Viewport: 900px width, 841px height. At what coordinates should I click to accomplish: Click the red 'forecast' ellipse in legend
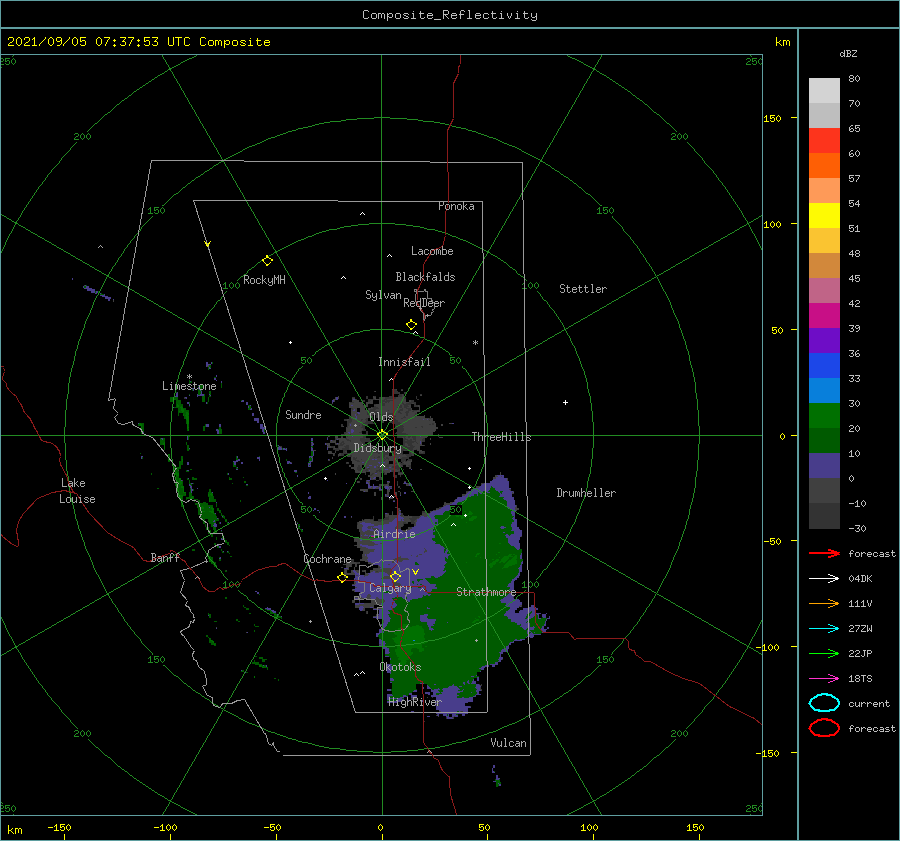[x=824, y=728]
